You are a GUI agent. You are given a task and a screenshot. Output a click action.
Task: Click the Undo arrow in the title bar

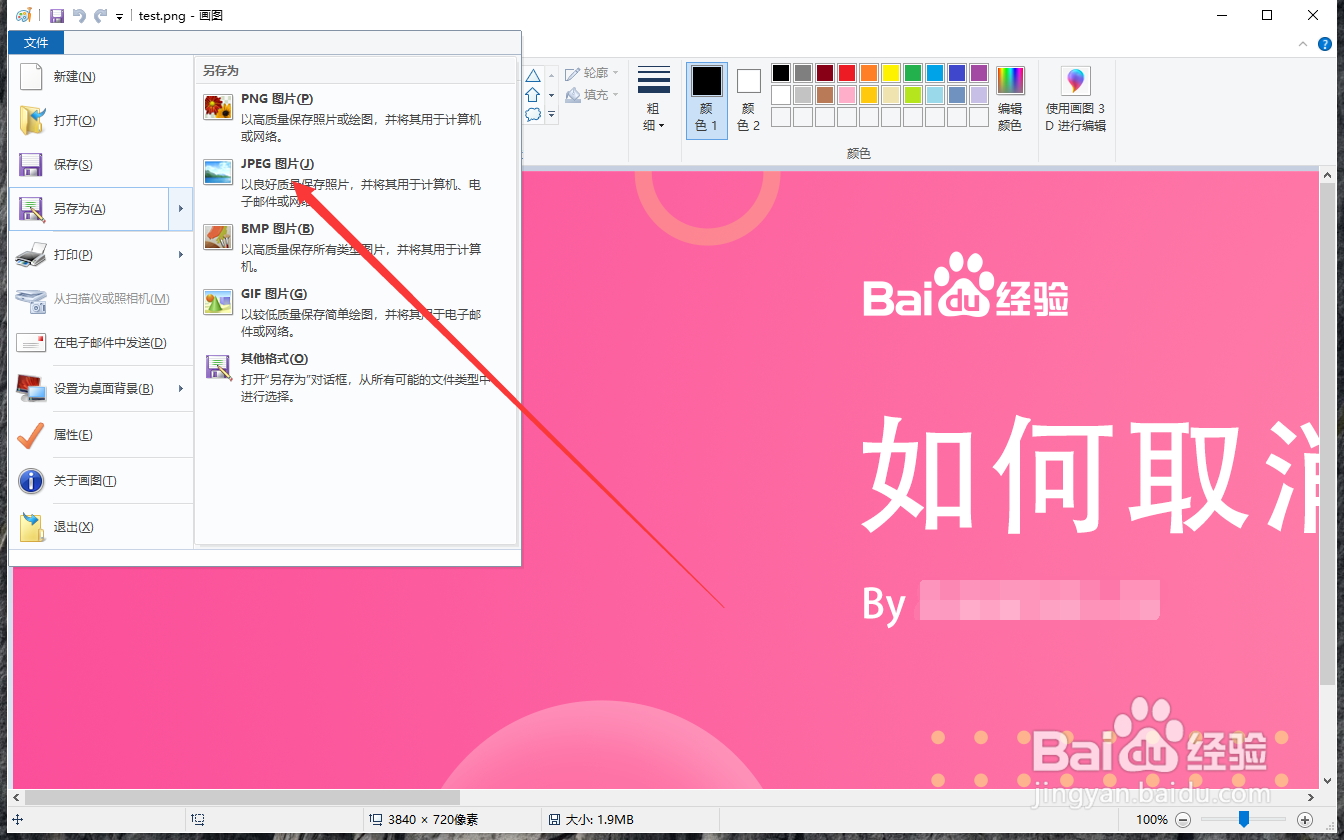tap(79, 15)
